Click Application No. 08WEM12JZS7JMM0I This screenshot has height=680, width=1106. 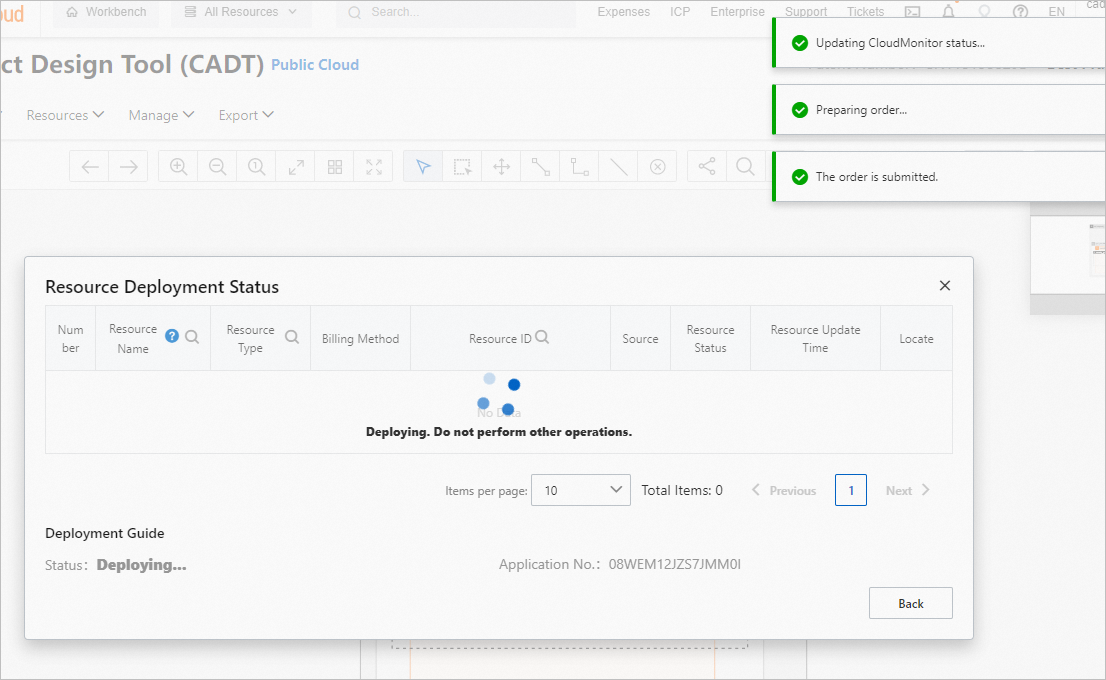coord(620,564)
